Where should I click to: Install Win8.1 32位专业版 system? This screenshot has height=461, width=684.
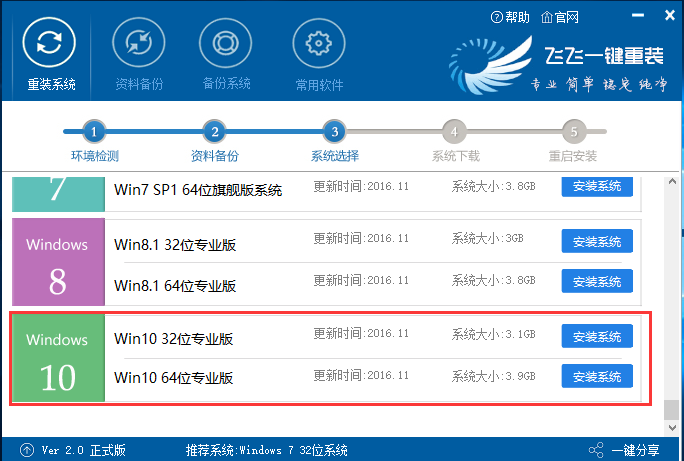click(x=597, y=241)
